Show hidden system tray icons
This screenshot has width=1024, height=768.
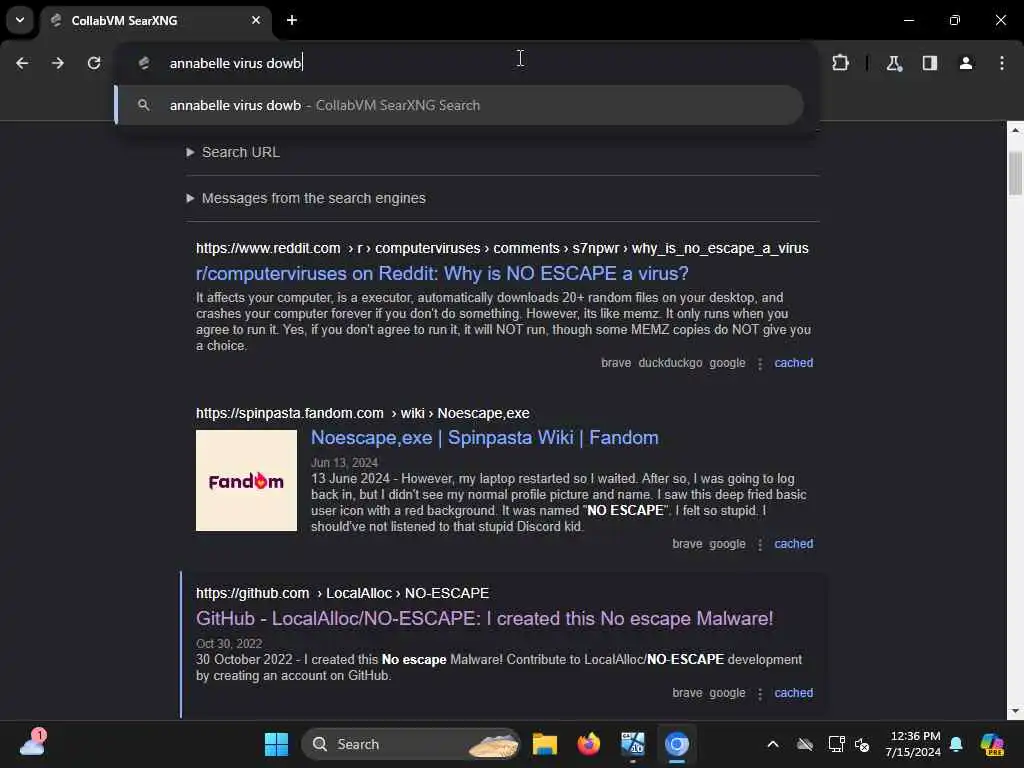click(773, 744)
